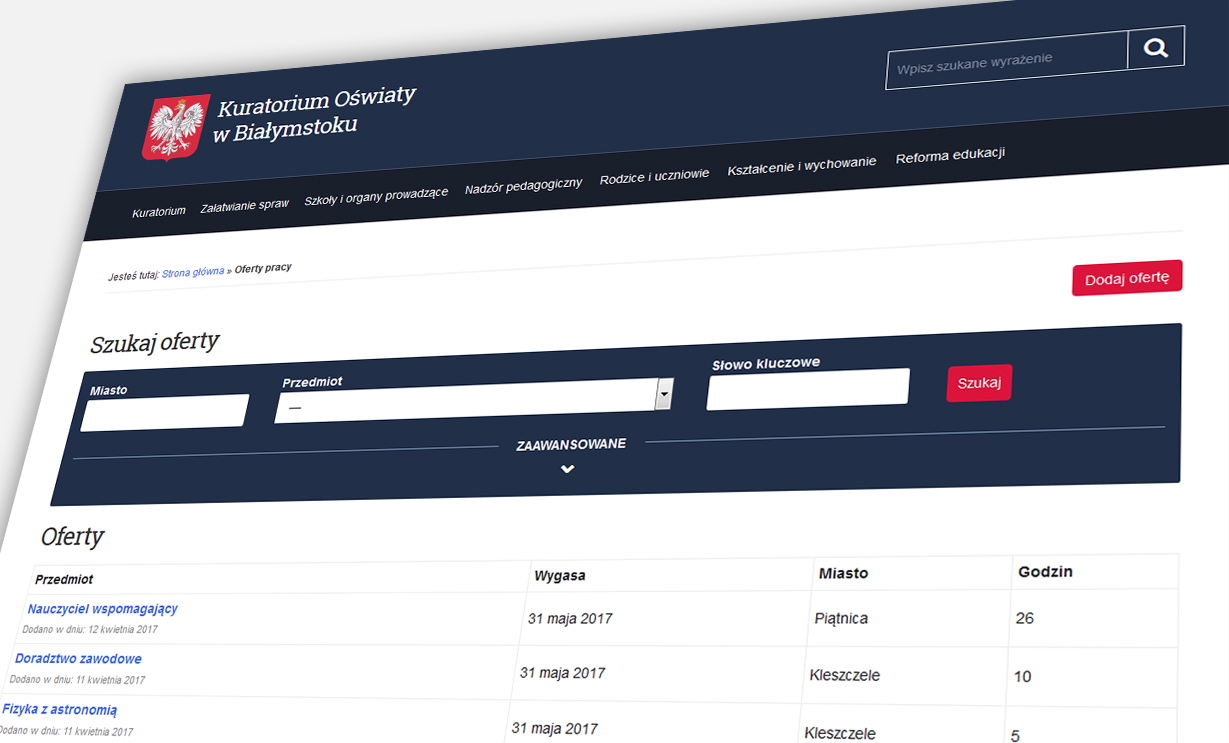This screenshot has width=1229, height=743.
Task: Open the Fizyka z astronomią offer
Action: pos(60,710)
